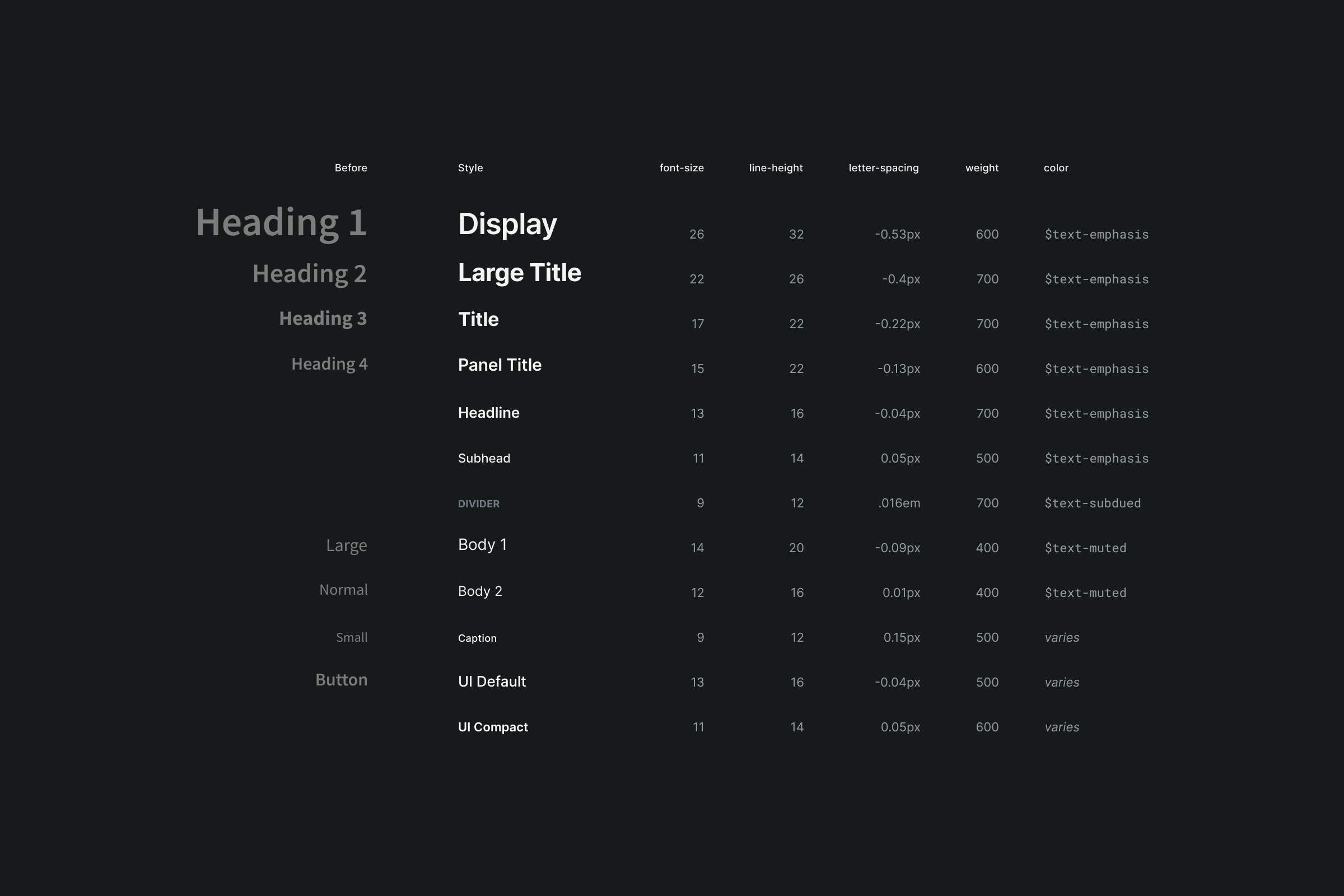Click the Caption style sample
This screenshot has height=896, width=1344.
click(477, 638)
